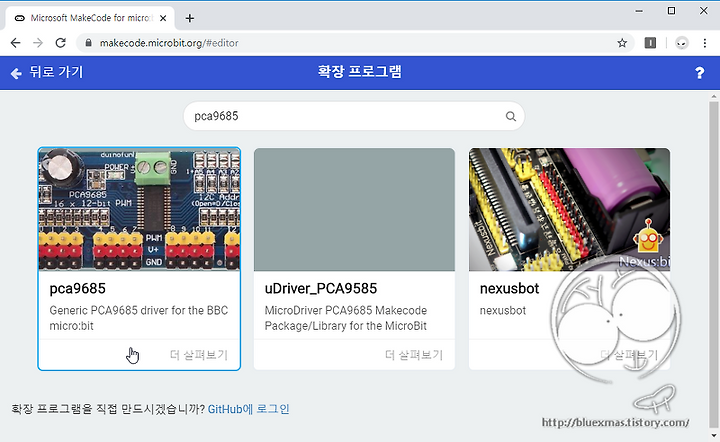Click the Generic PCA9685 driver description text
The height and width of the screenshot is (442, 720).
point(139,318)
